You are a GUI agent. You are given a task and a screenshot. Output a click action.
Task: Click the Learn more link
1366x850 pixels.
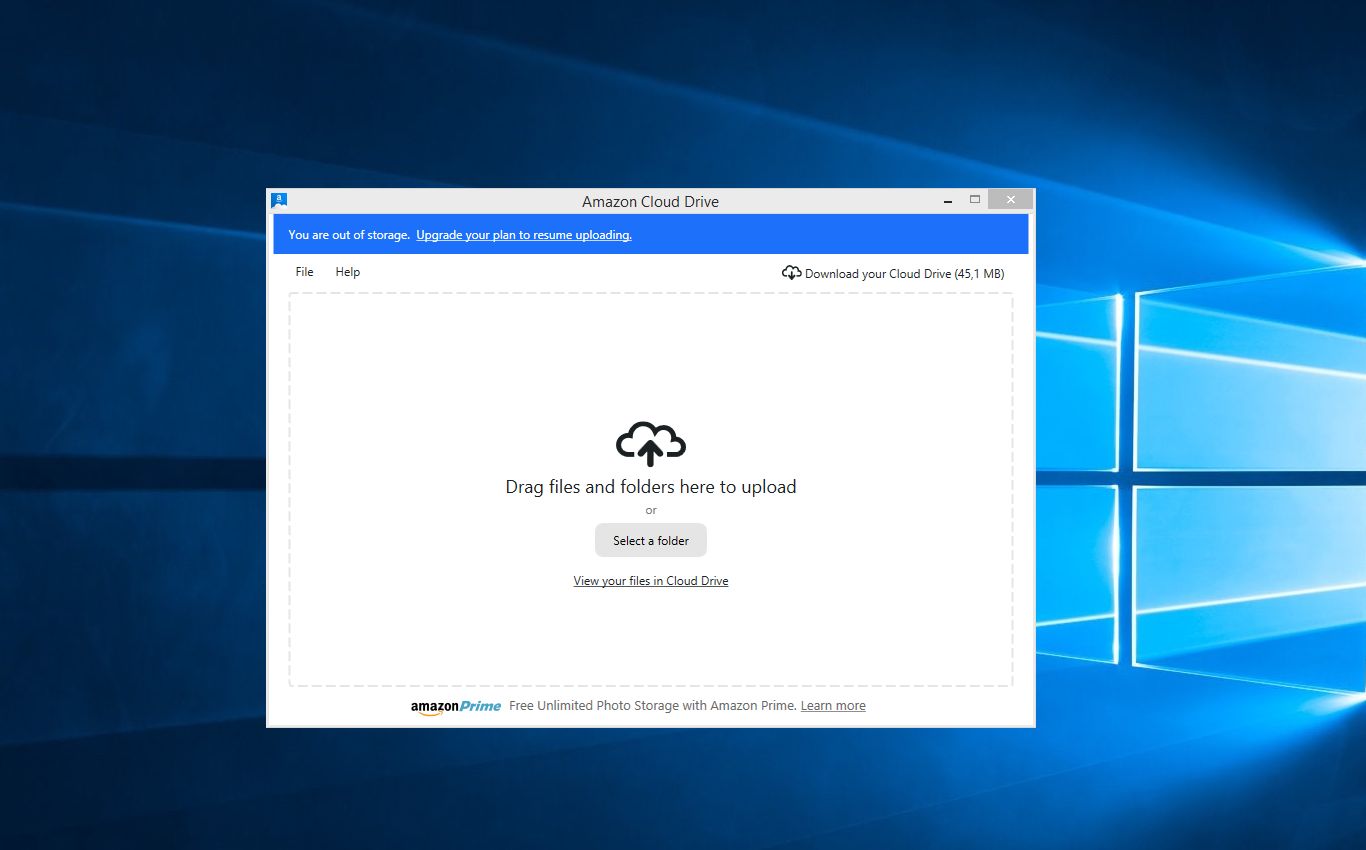[833, 706]
